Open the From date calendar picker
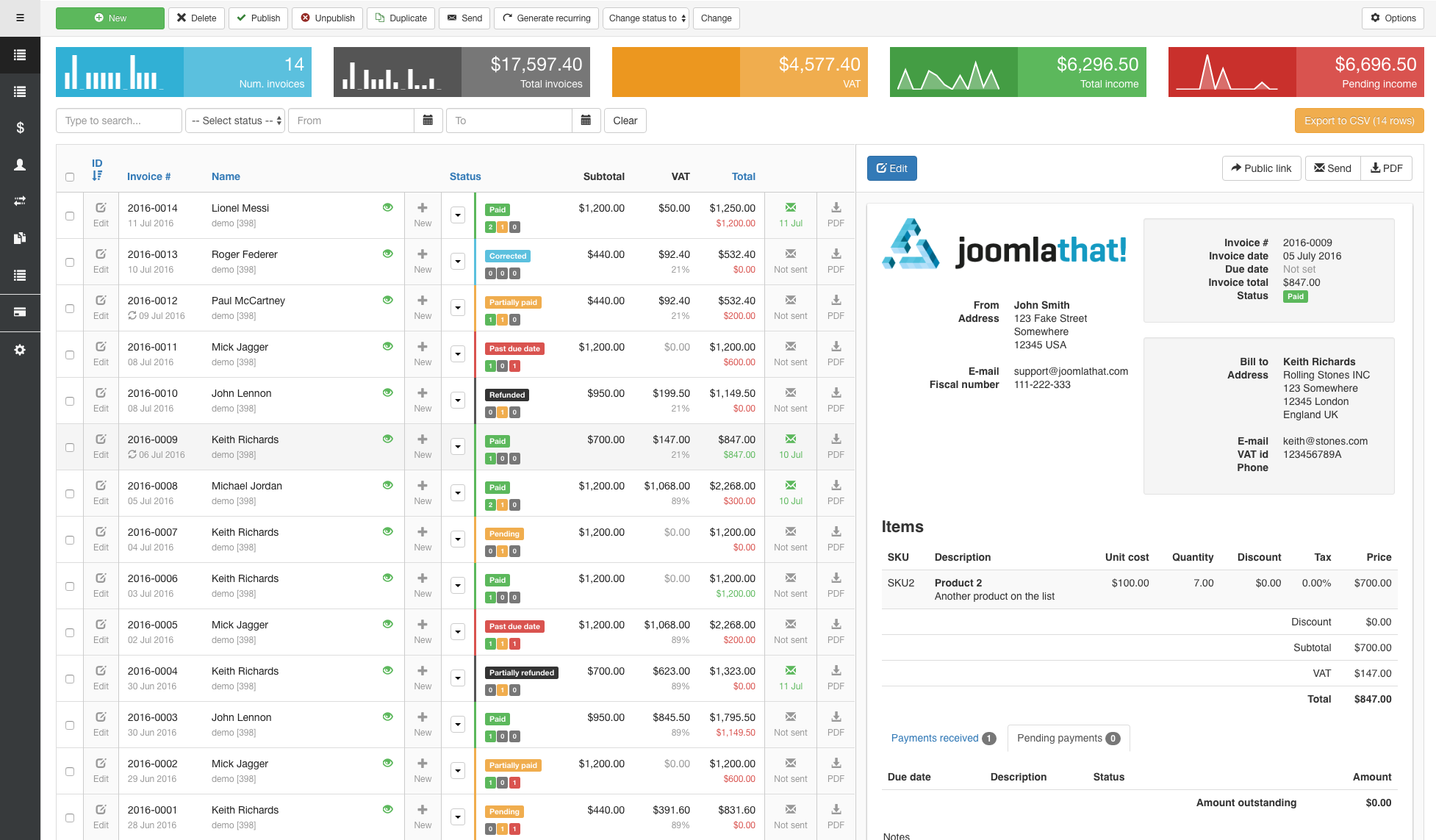 428,121
